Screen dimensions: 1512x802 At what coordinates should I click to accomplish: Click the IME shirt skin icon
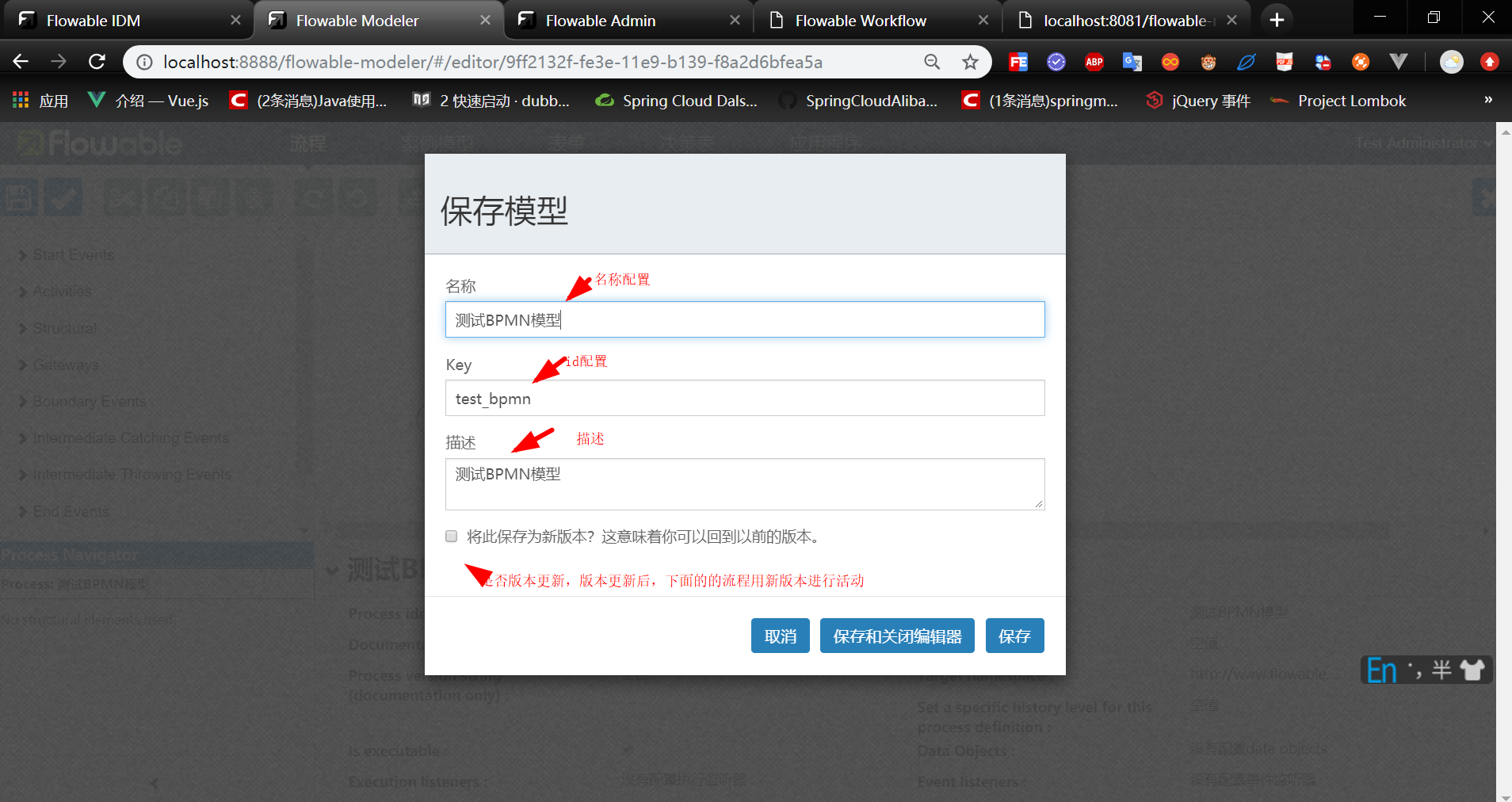coord(1472,670)
